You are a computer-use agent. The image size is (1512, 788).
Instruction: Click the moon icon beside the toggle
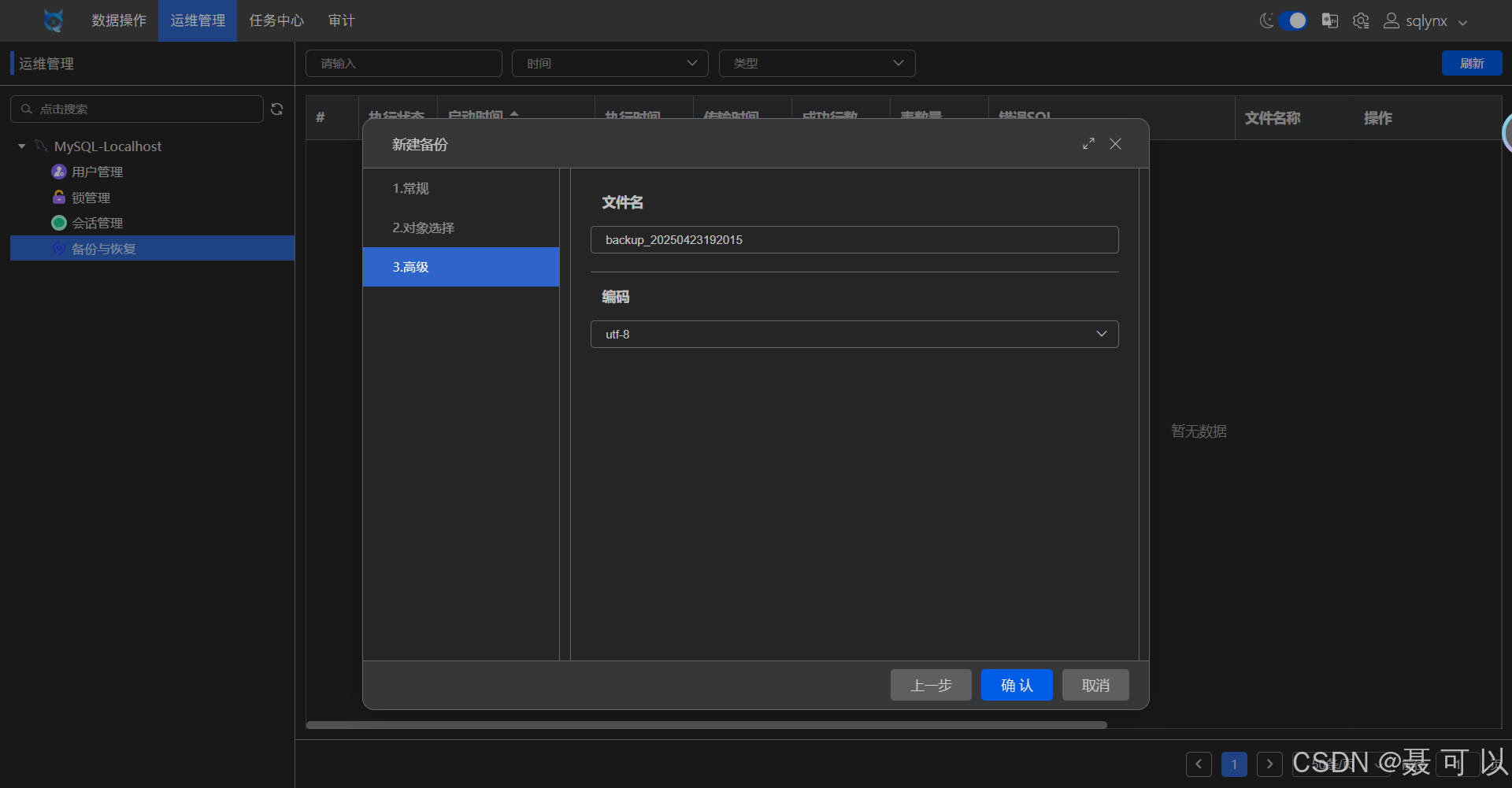pyautogui.click(x=1266, y=20)
